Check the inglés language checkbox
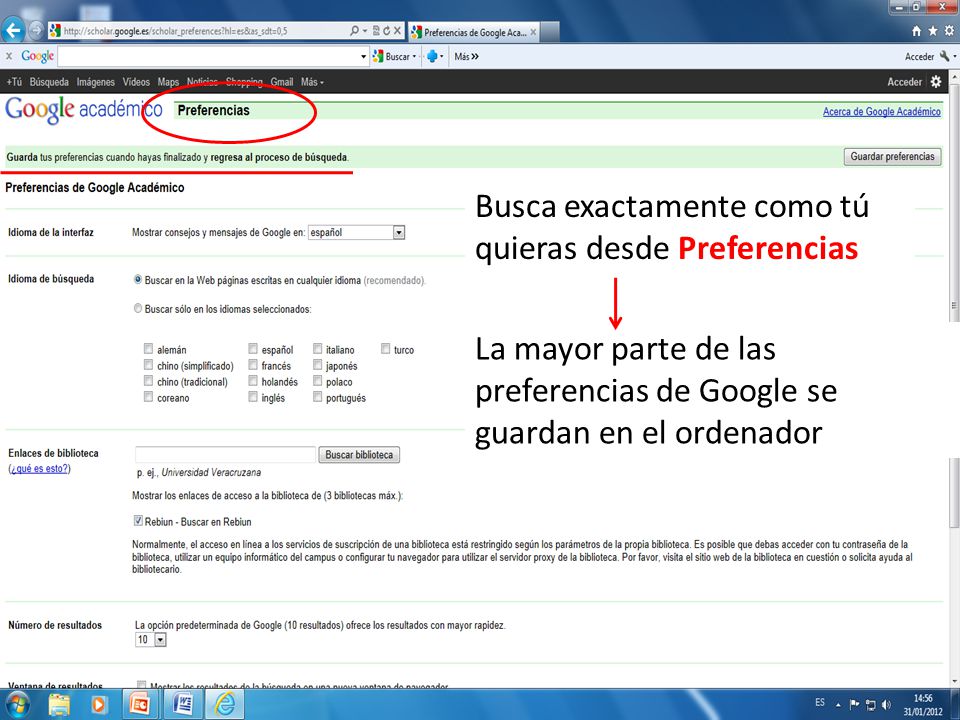 coord(253,397)
